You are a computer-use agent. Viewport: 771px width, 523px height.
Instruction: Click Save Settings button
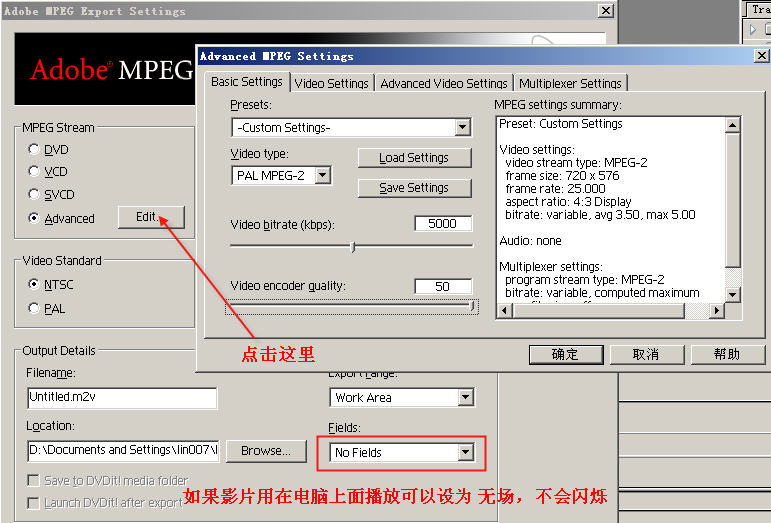[x=414, y=188]
